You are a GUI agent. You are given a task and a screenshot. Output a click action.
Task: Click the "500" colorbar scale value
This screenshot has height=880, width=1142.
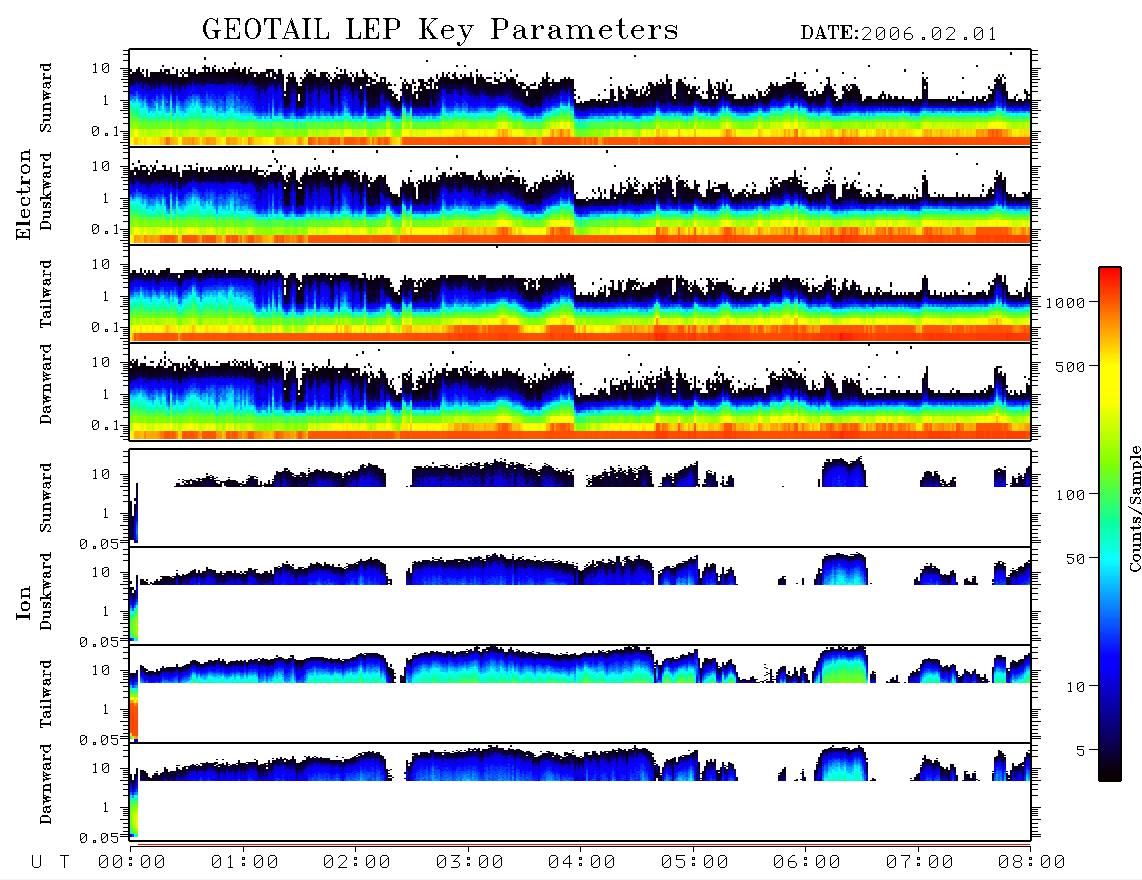(x=1070, y=366)
